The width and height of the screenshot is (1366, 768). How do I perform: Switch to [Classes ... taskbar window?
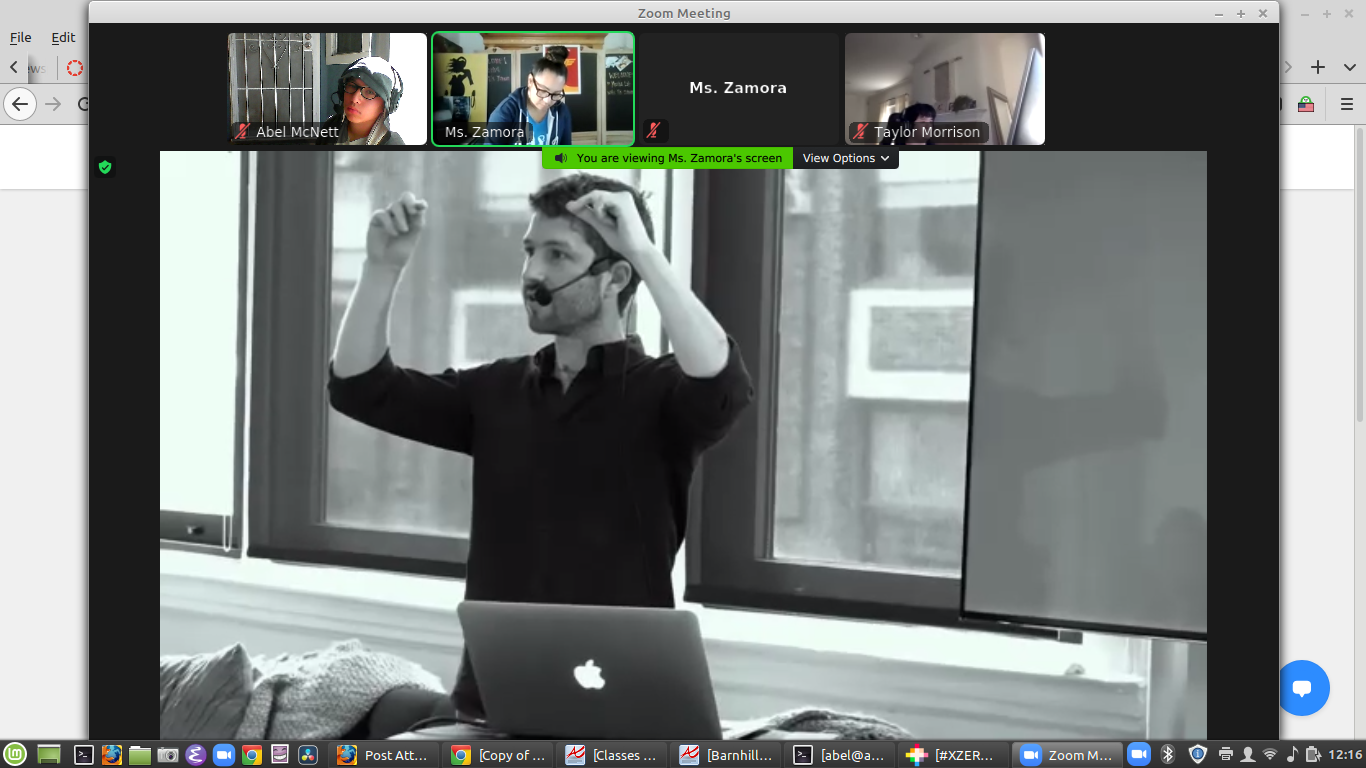tap(612, 755)
